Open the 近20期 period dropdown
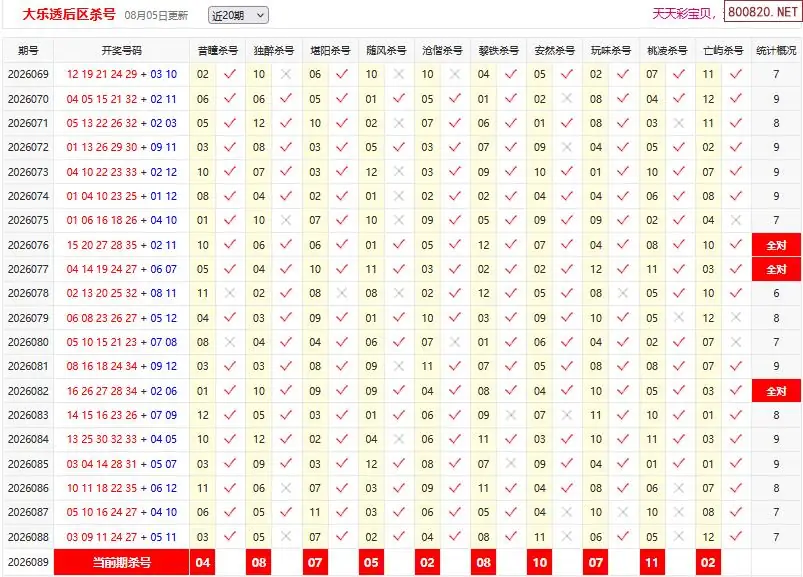 [238, 15]
